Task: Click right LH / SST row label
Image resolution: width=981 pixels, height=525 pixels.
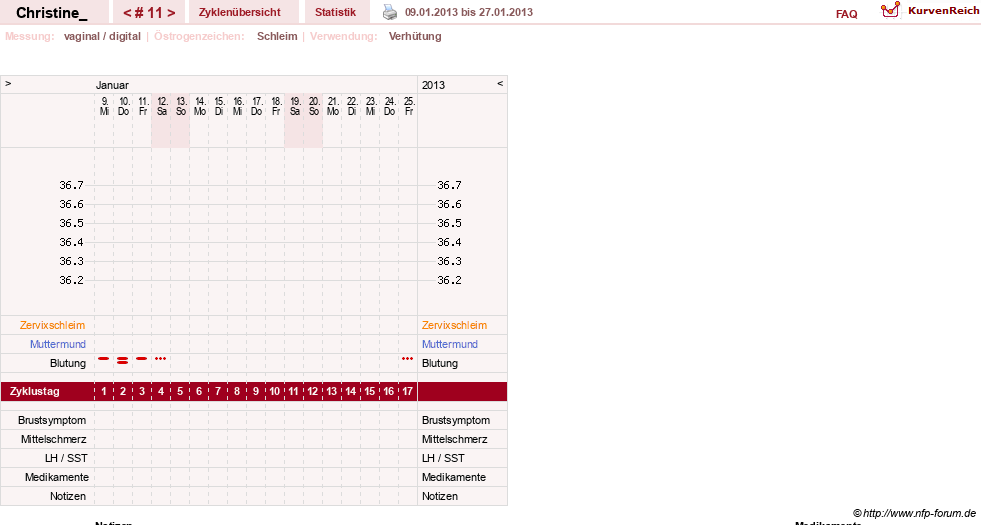Action: [x=443, y=458]
